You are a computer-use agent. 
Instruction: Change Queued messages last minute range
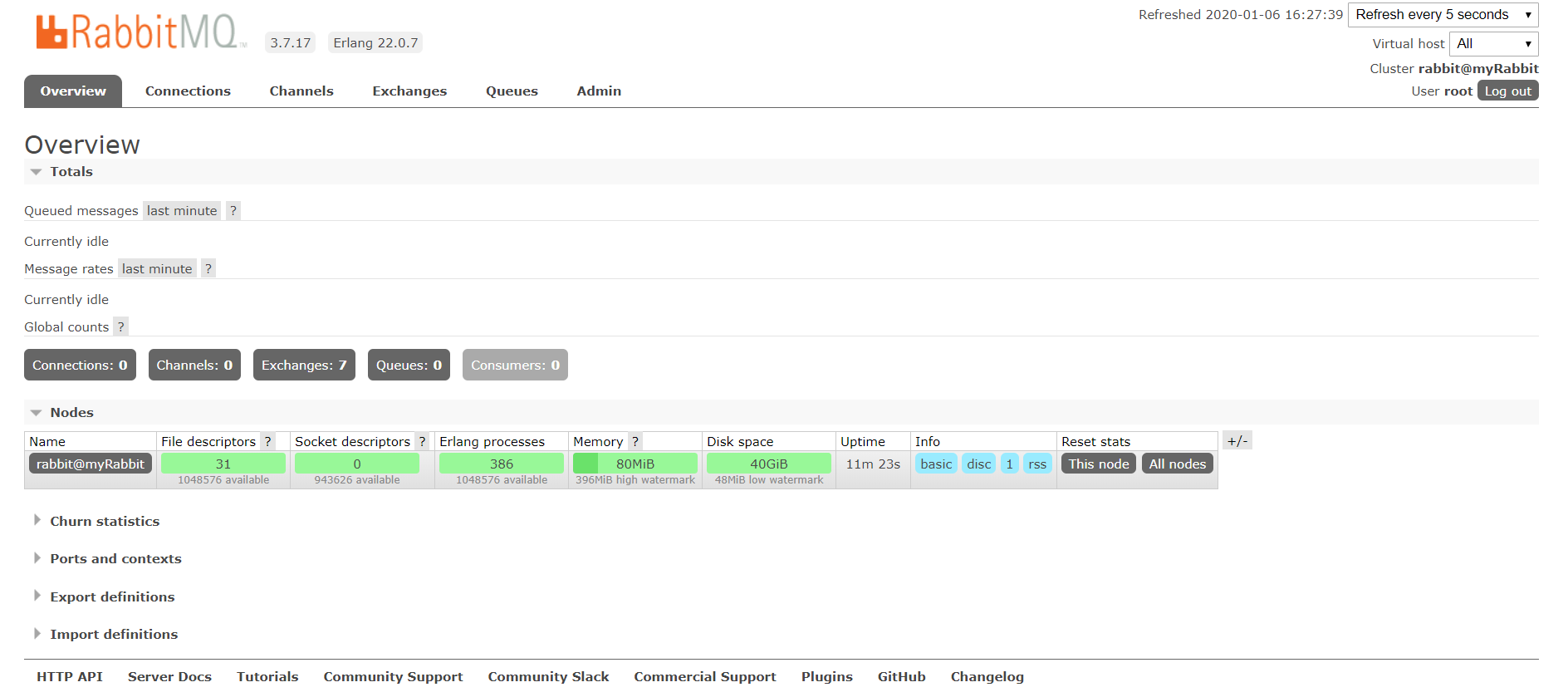click(182, 211)
